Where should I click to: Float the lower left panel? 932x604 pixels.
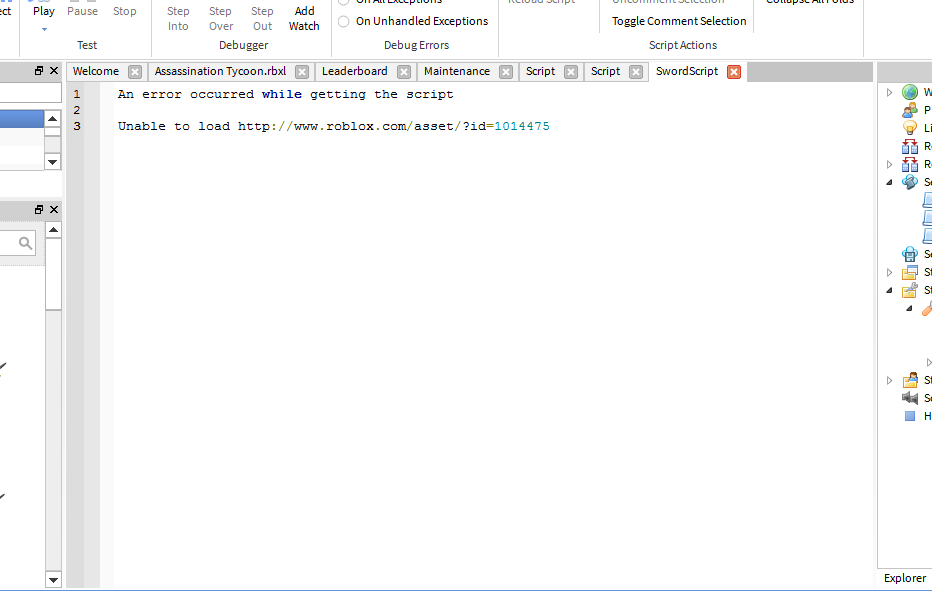pyautogui.click(x=39, y=209)
